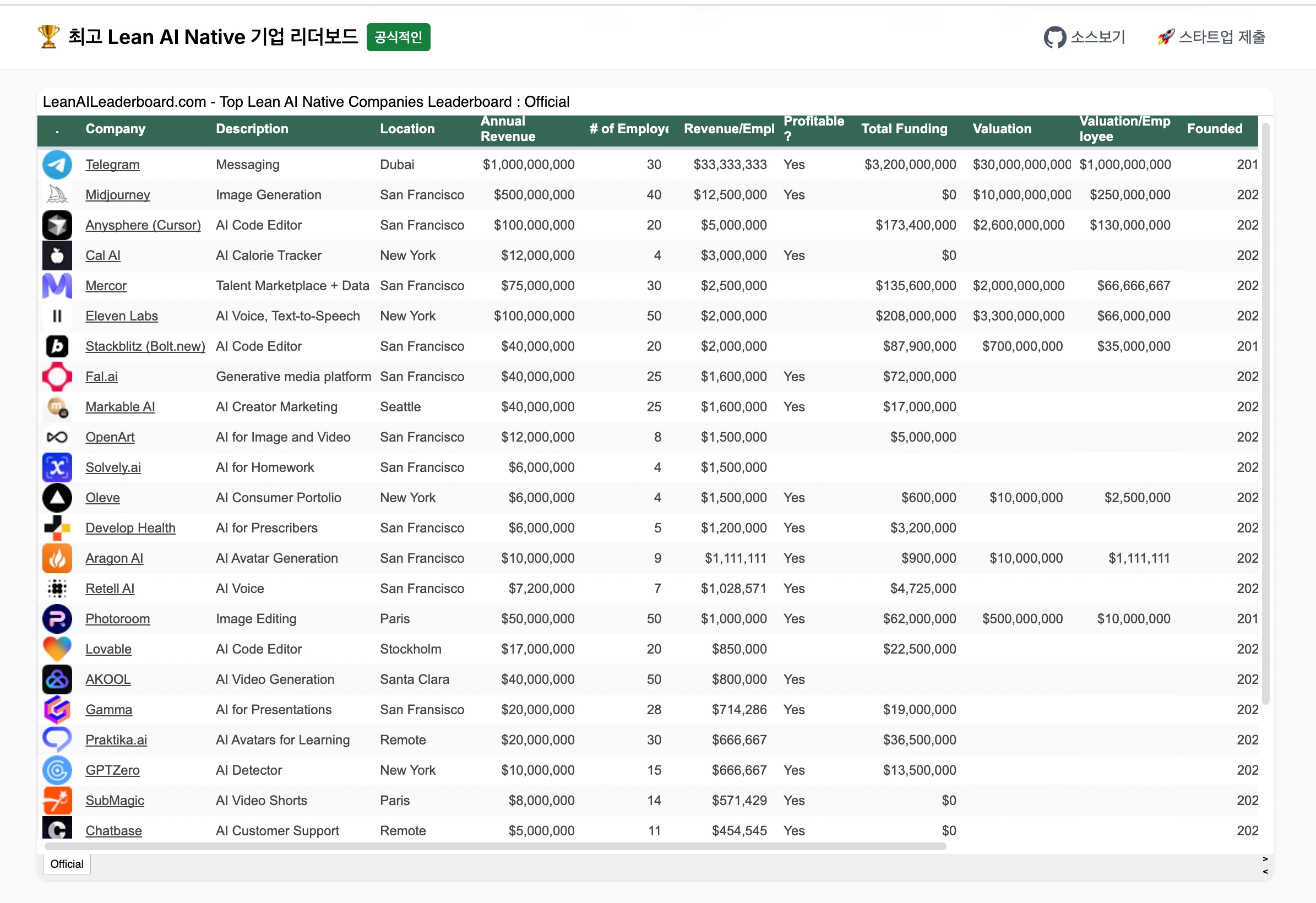Click the Oleve triangle logo

pos(57,498)
